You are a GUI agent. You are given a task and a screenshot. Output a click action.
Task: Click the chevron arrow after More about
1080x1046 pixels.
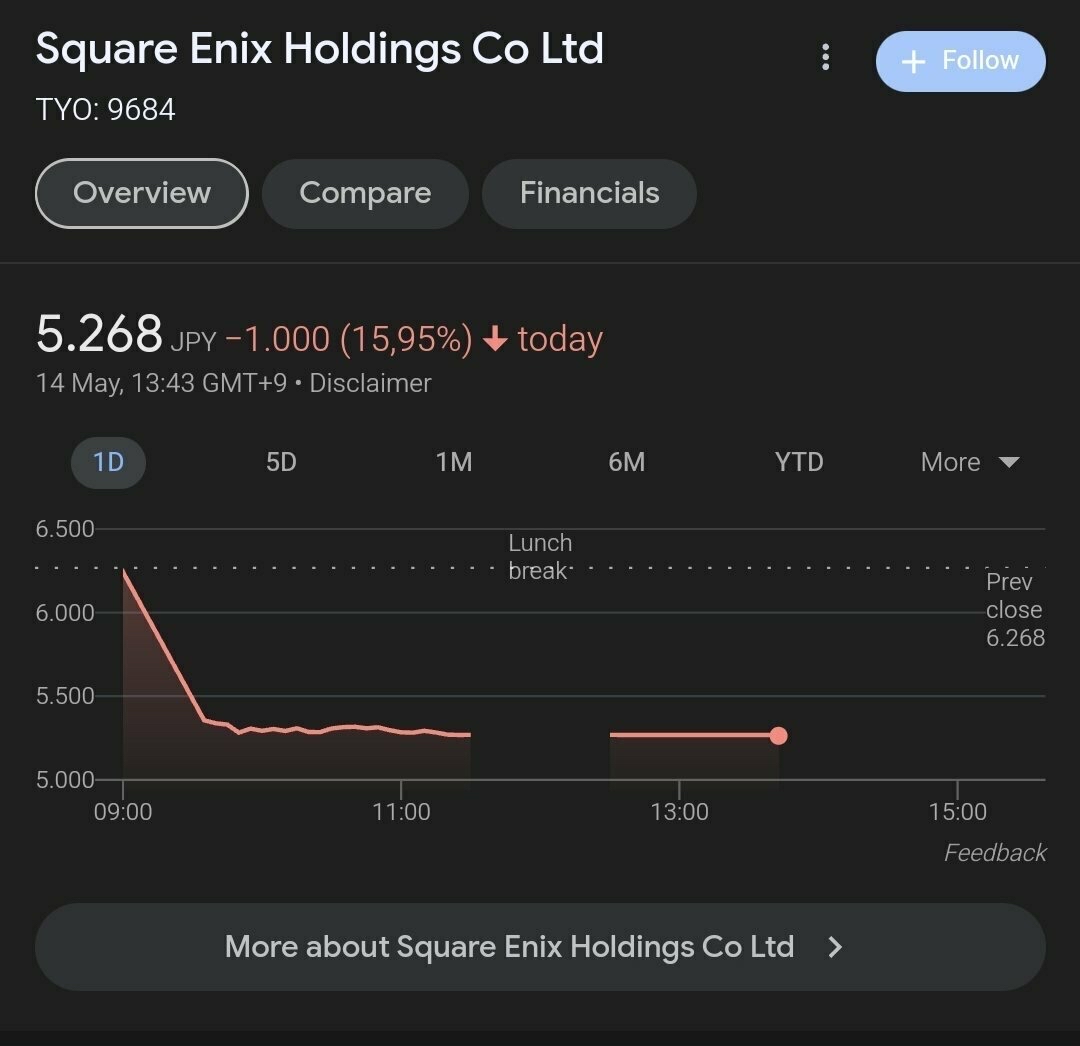[836, 947]
